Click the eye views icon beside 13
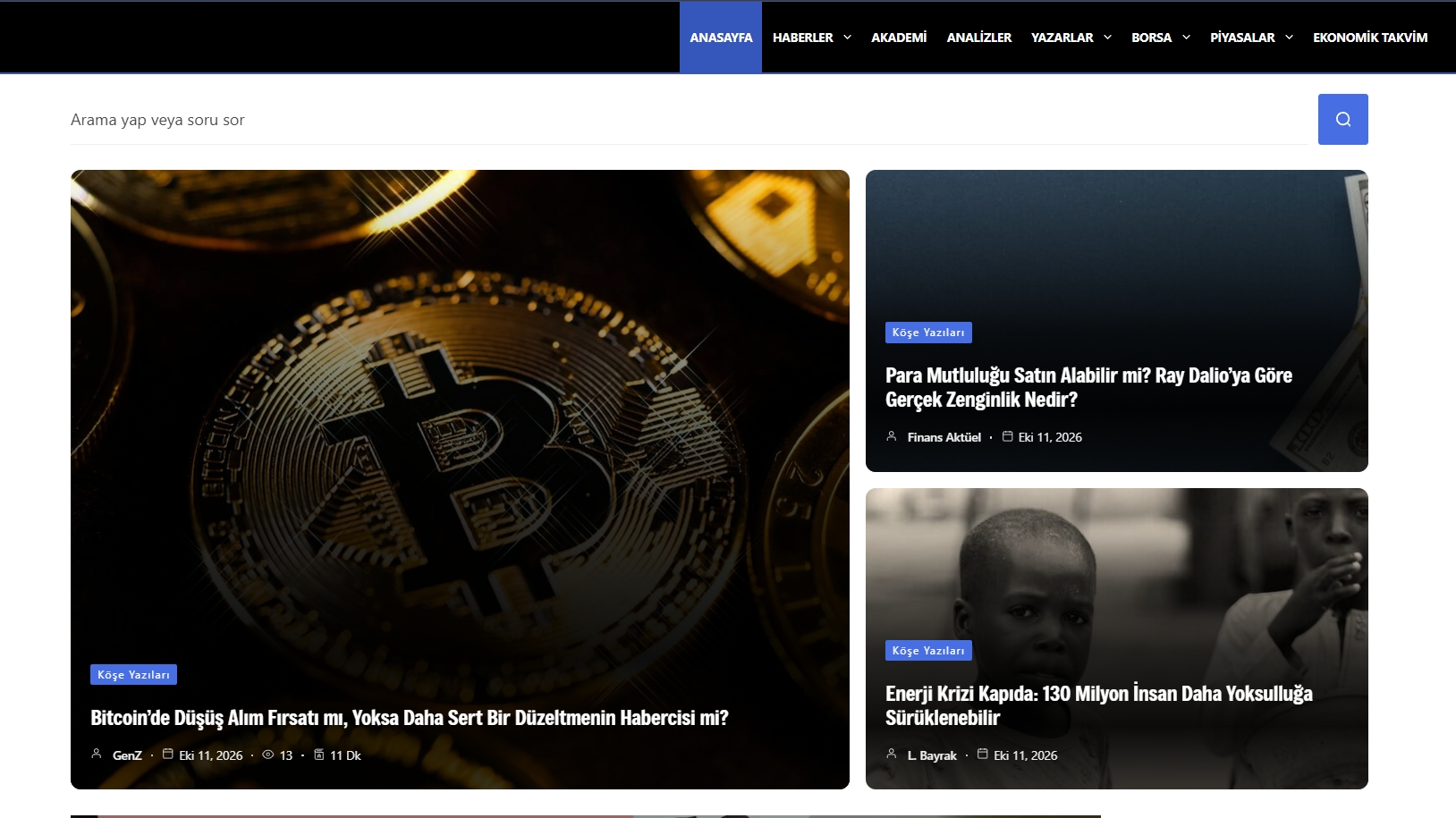 click(267, 755)
